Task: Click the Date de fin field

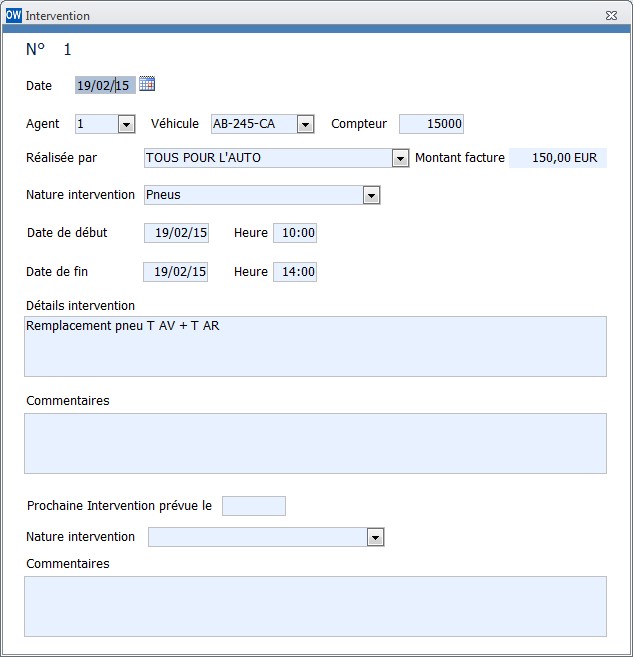Action: click(x=176, y=272)
